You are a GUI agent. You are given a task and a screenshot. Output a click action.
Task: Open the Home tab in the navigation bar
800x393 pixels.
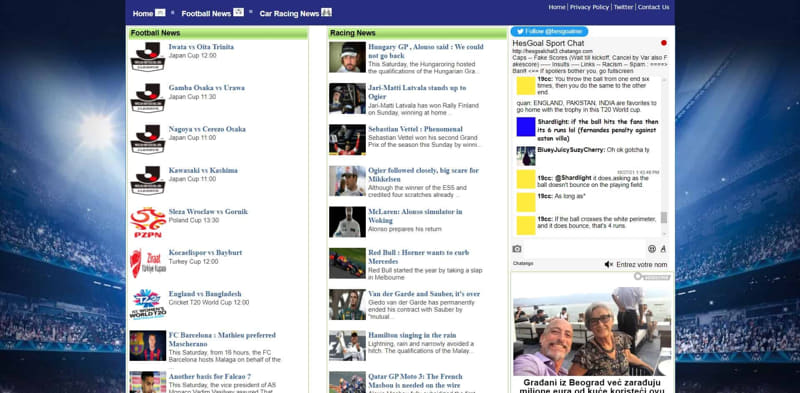tap(148, 13)
